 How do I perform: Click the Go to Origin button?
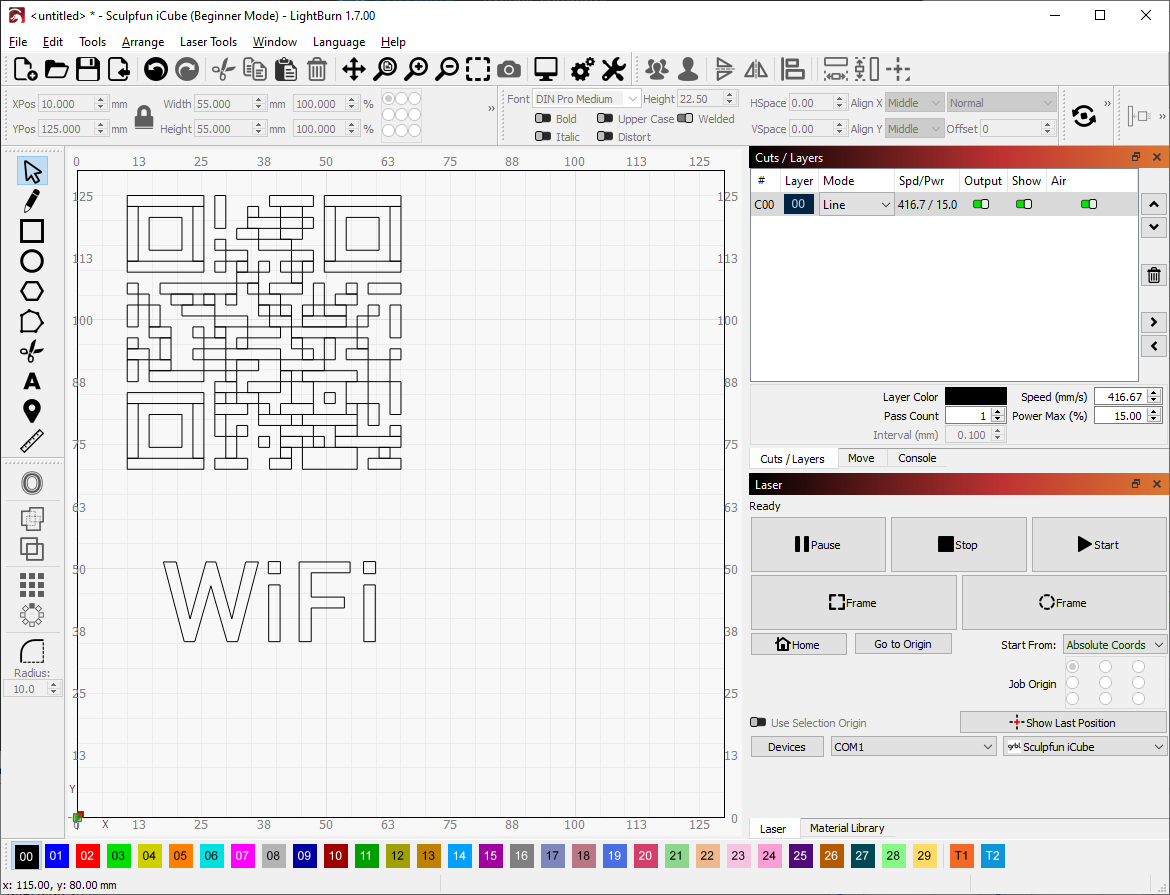pyautogui.click(x=902, y=644)
